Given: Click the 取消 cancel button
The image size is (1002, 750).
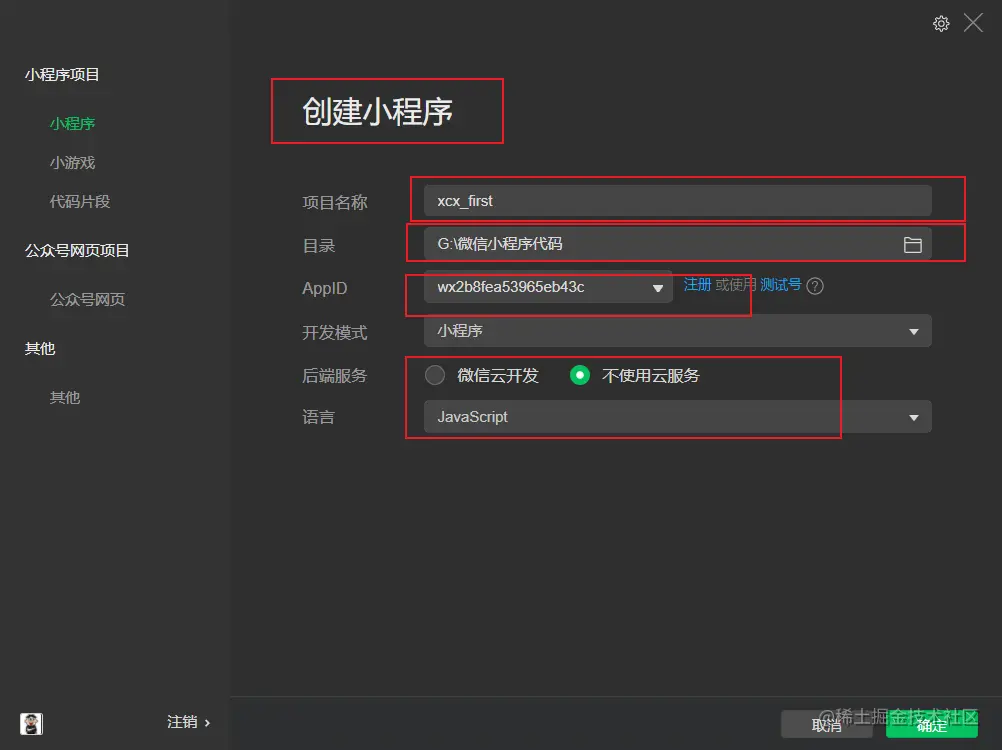Looking at the screenshot, I should [827, 726].
